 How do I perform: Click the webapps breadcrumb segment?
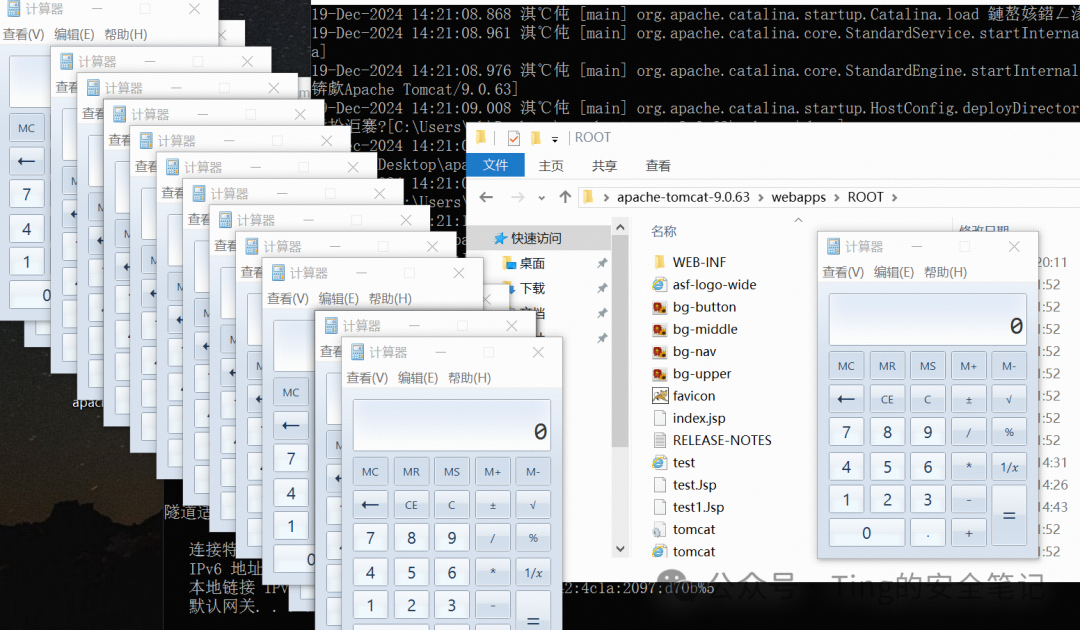(798, 197)
